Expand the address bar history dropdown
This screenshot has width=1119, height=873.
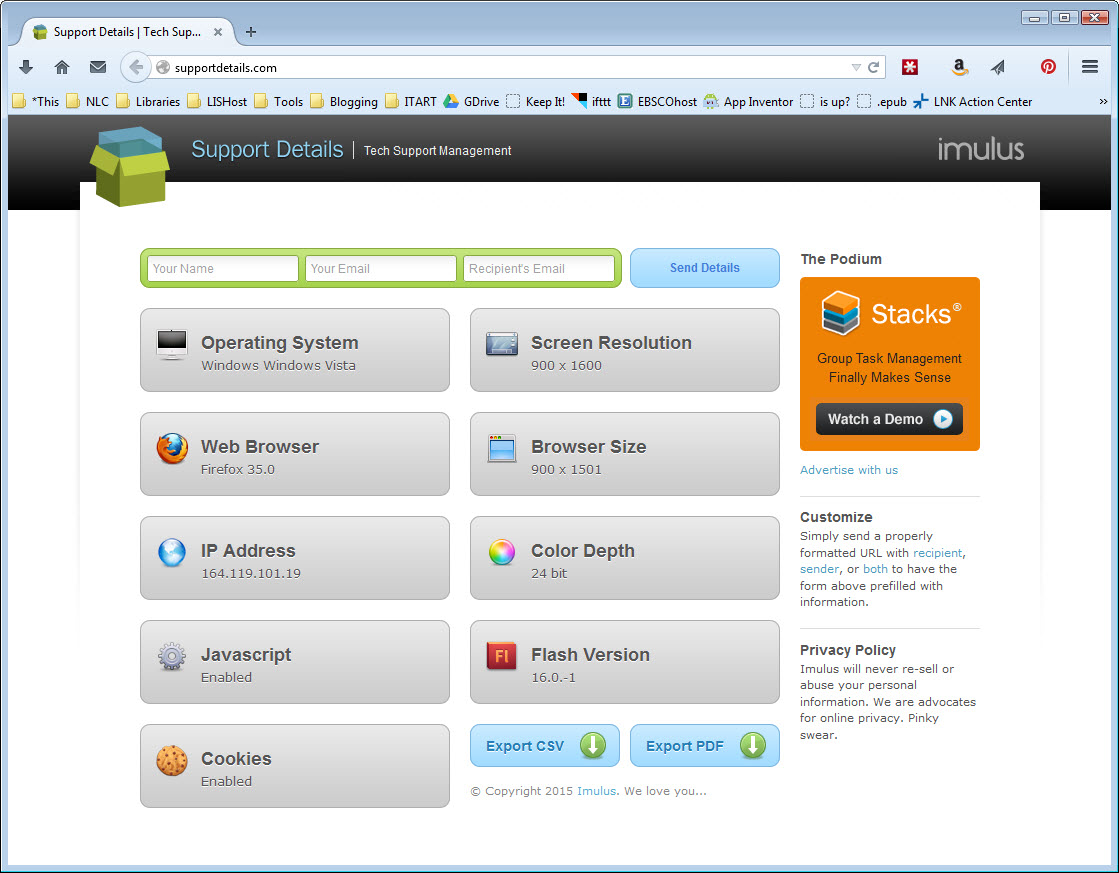856,68
